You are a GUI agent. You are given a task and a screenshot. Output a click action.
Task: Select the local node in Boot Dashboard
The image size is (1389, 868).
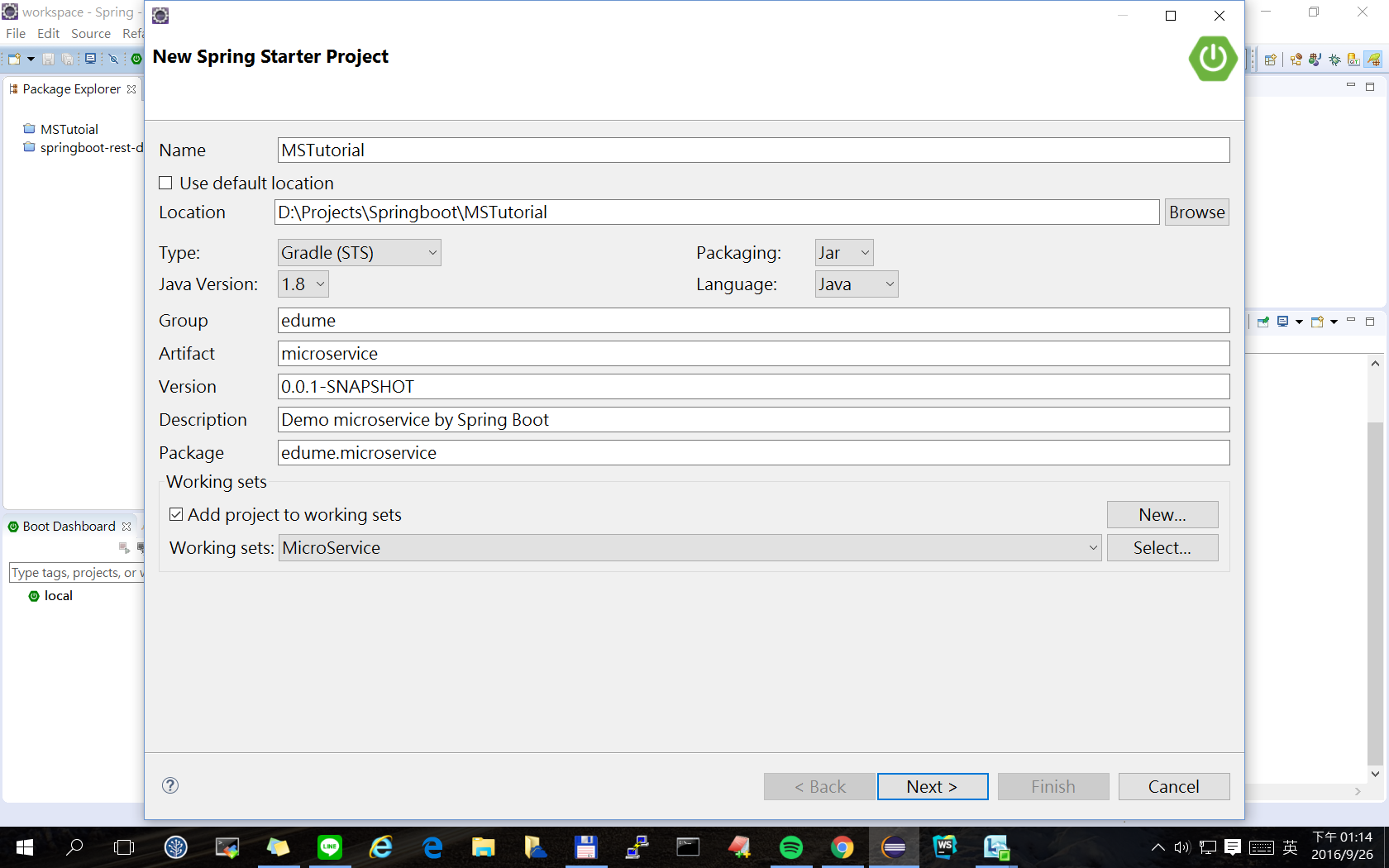coord(58,596)
